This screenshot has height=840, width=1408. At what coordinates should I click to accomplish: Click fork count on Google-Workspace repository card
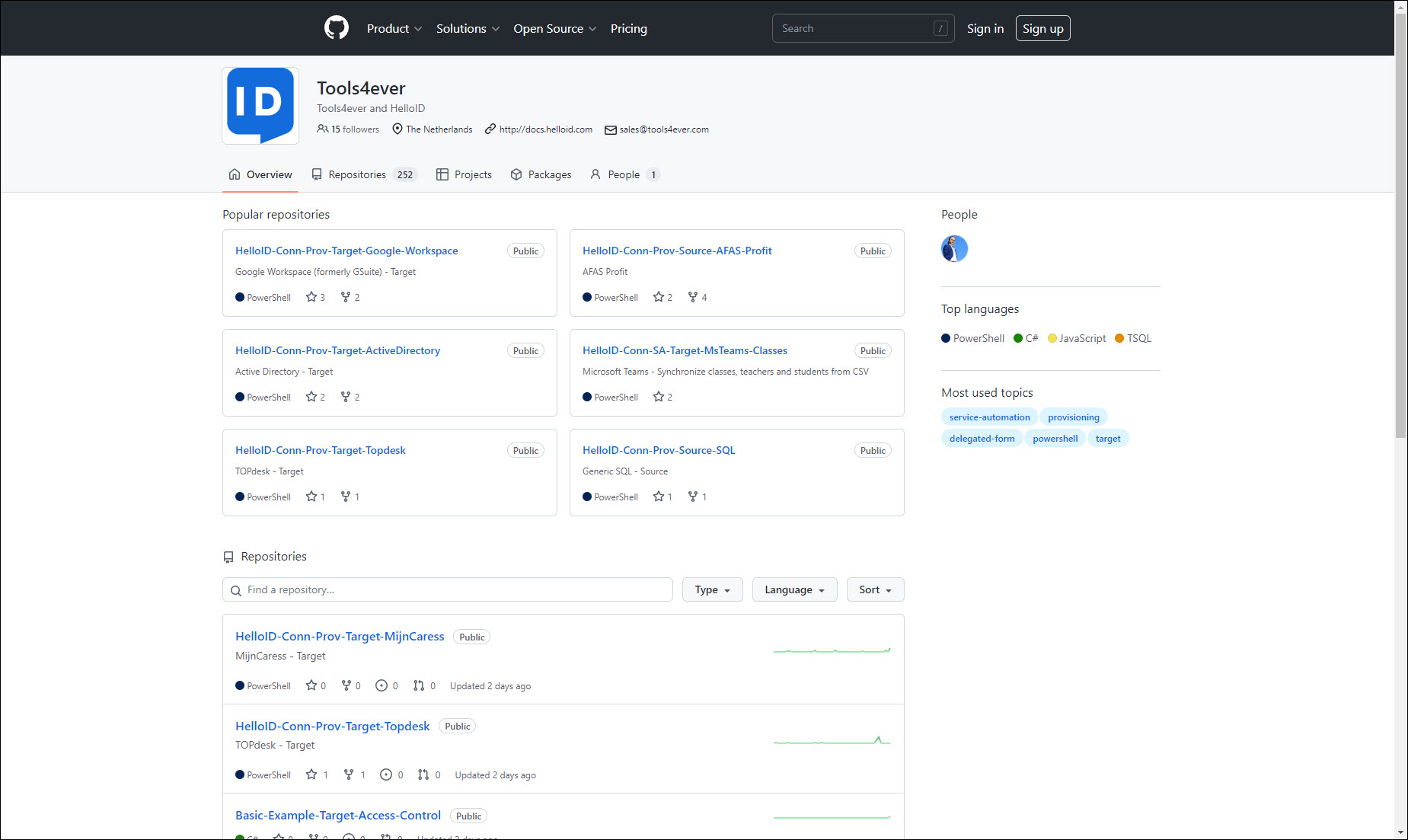[x=350, y=297]
